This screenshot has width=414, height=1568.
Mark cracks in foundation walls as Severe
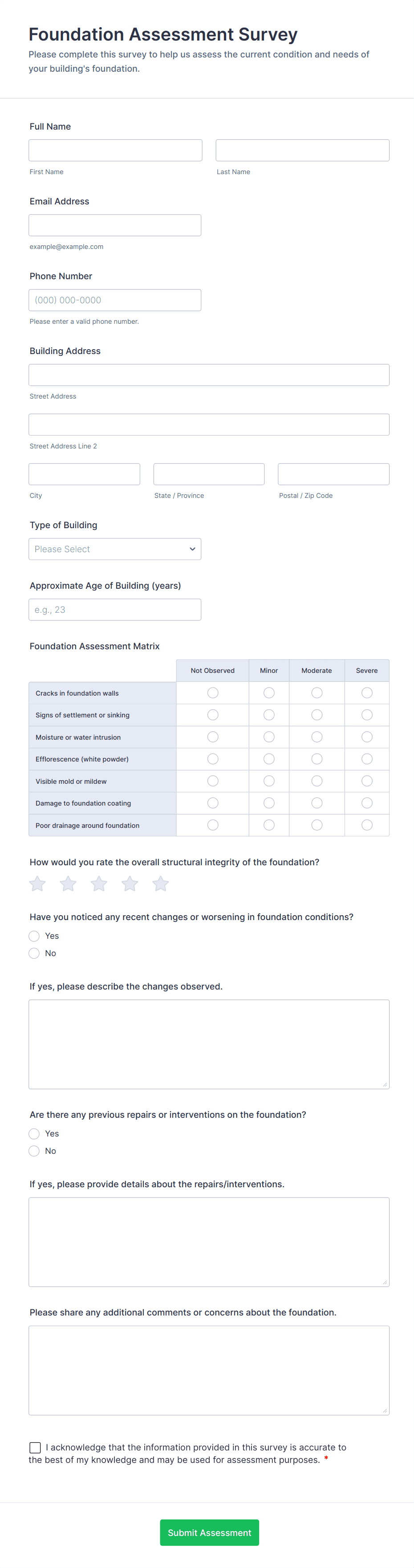[x=366, y=692]
